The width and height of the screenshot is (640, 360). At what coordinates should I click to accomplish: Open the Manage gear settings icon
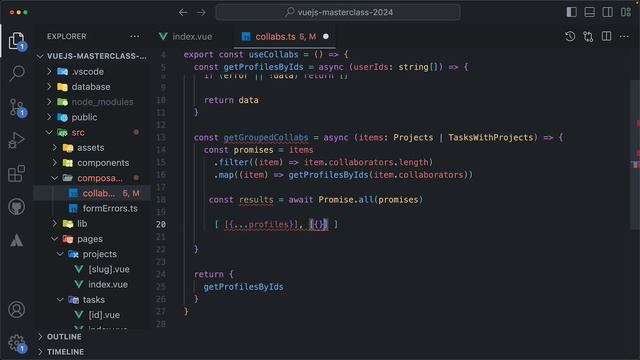pyautogui.click(x=17, y=344)
